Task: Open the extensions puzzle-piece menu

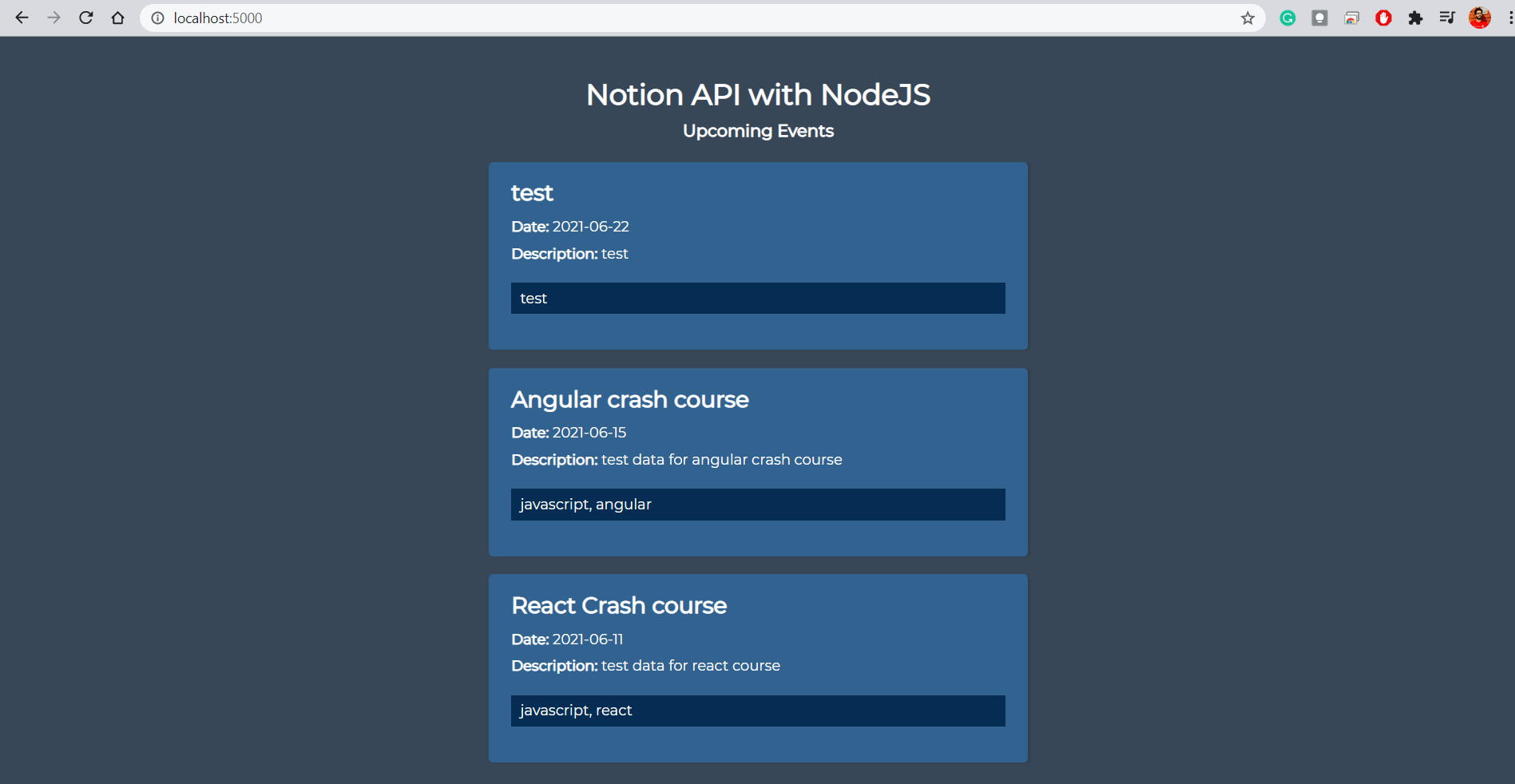Action: (1415, 18)
